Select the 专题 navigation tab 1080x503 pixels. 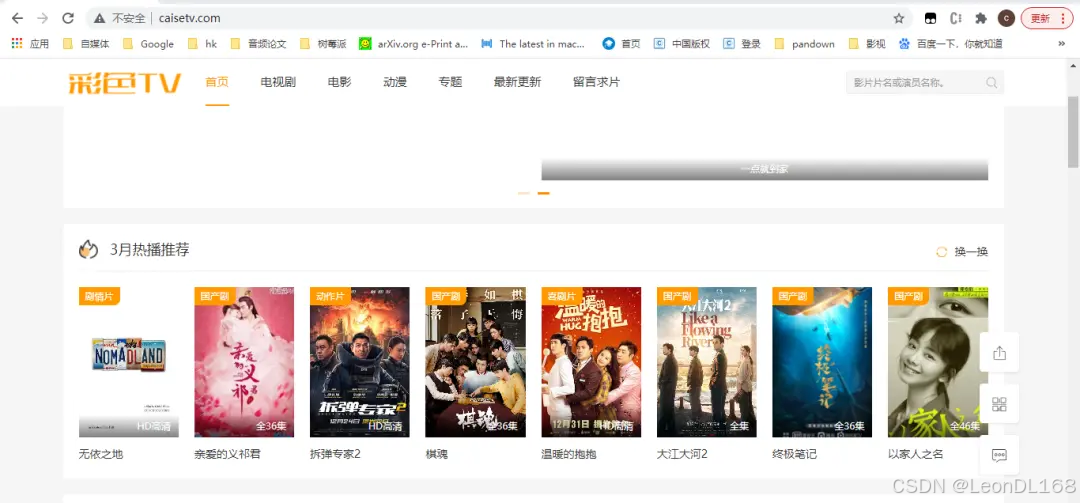click(x=450, y=82)
